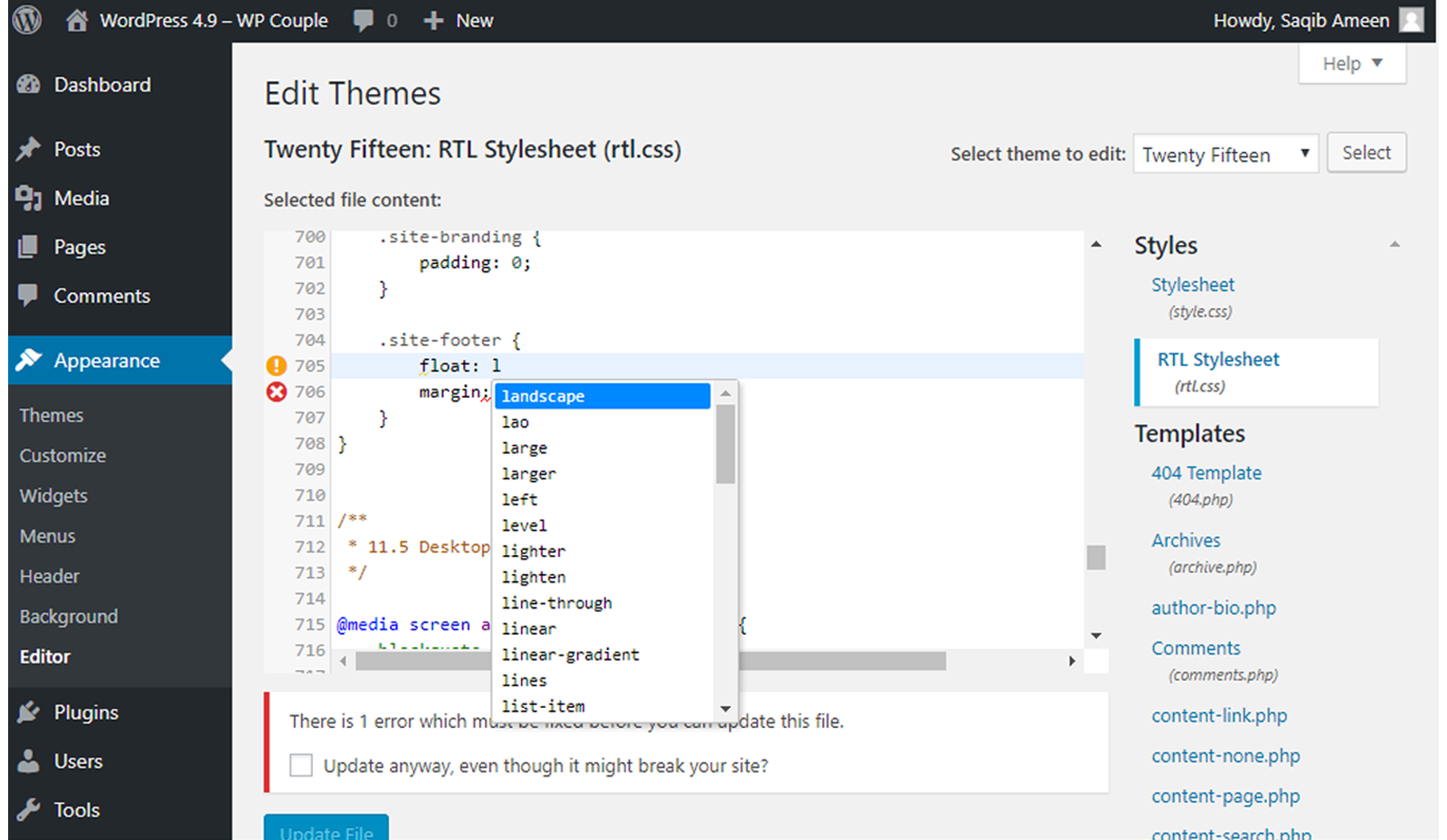The height and width of the screenshot is (840, 1447).
Task: Open Background submenu item
Action: (x=69, y=617)
